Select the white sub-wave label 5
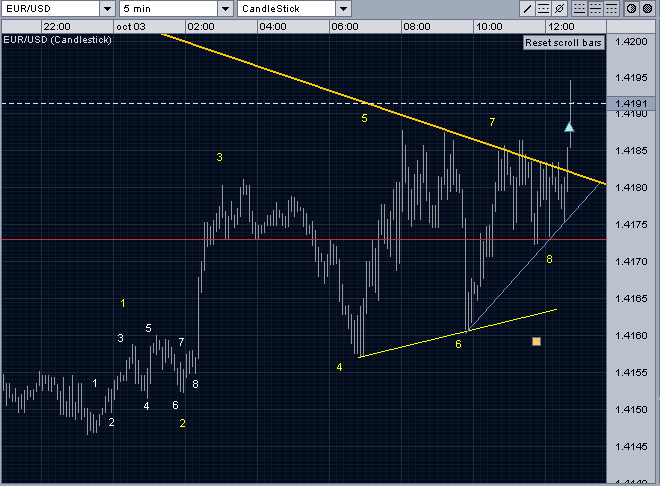 tap(148, 328)
